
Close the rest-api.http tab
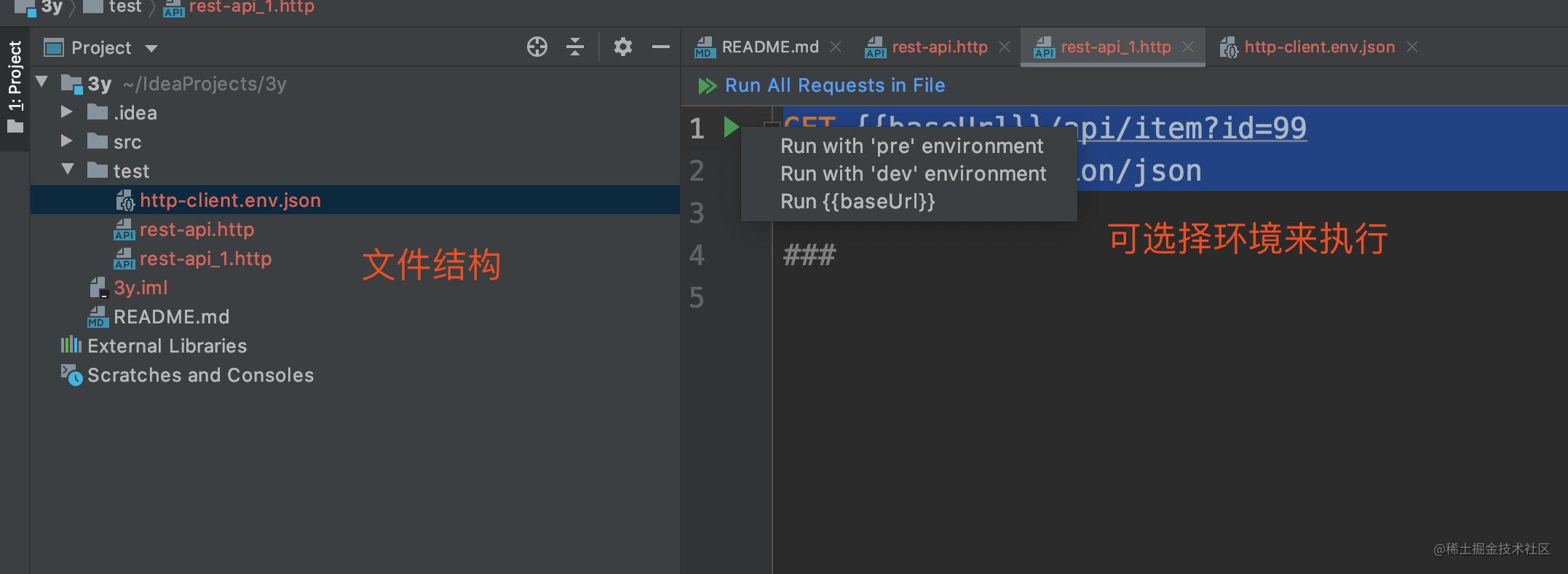coord(1005,47)
